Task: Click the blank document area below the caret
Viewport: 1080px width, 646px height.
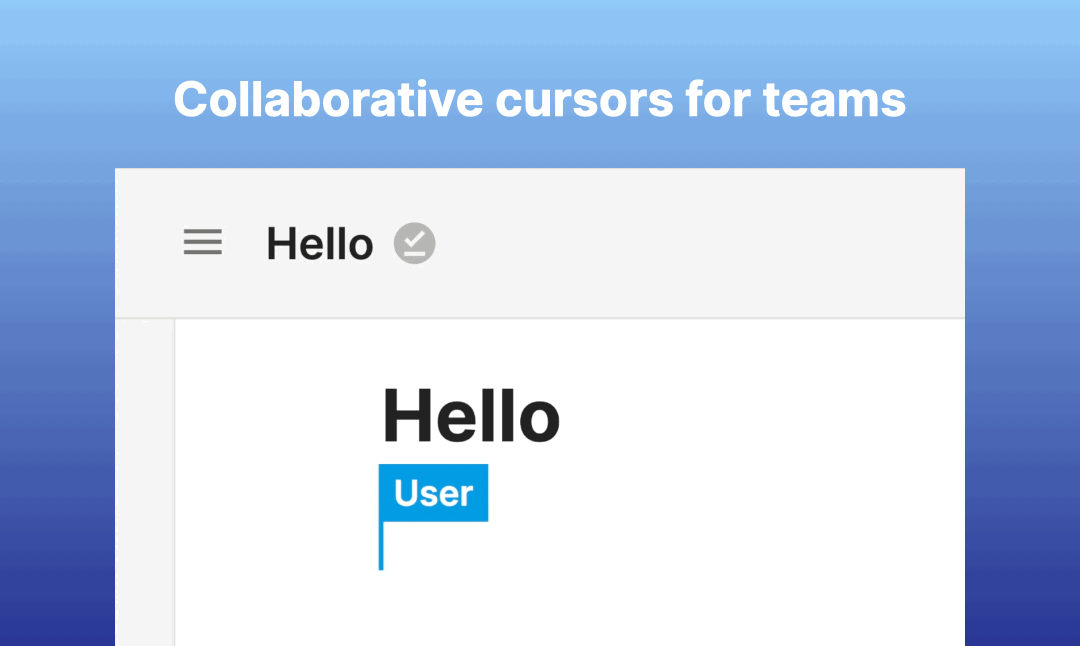Action: [551, 609]
